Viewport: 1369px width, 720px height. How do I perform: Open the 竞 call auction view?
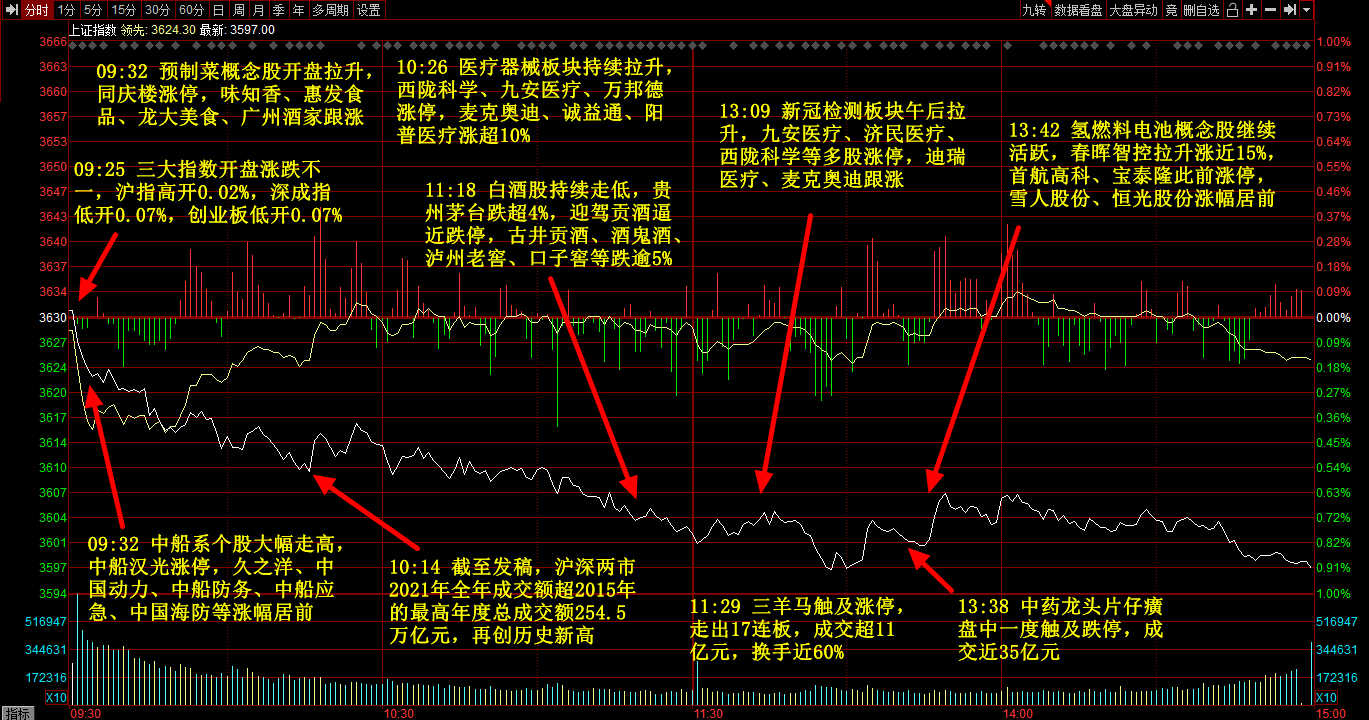pyautogui.click(x=1171, y=10)
